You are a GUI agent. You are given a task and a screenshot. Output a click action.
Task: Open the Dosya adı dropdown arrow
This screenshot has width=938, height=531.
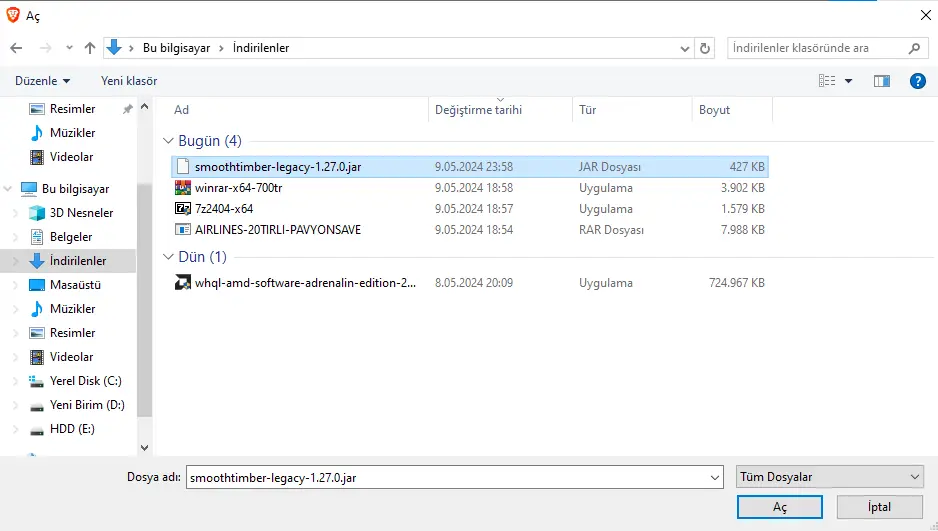714,477
